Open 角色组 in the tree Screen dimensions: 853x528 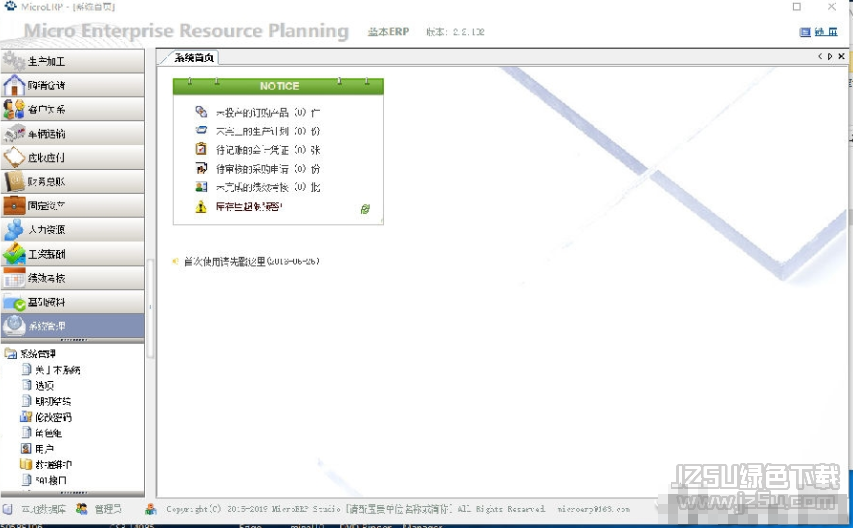(x=48, y=433)
